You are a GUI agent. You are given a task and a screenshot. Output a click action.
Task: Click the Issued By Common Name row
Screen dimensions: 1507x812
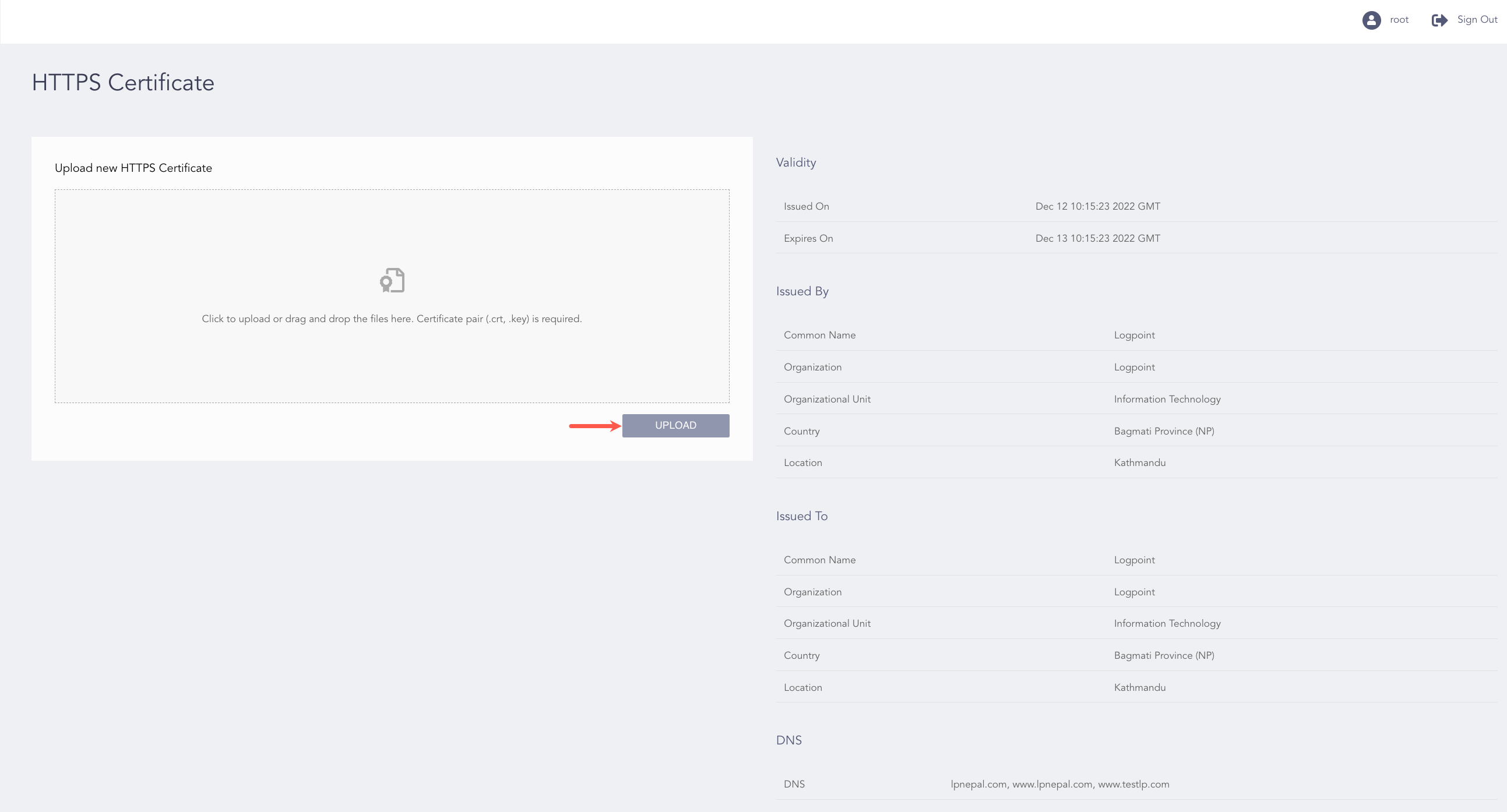tap(819, 335)
